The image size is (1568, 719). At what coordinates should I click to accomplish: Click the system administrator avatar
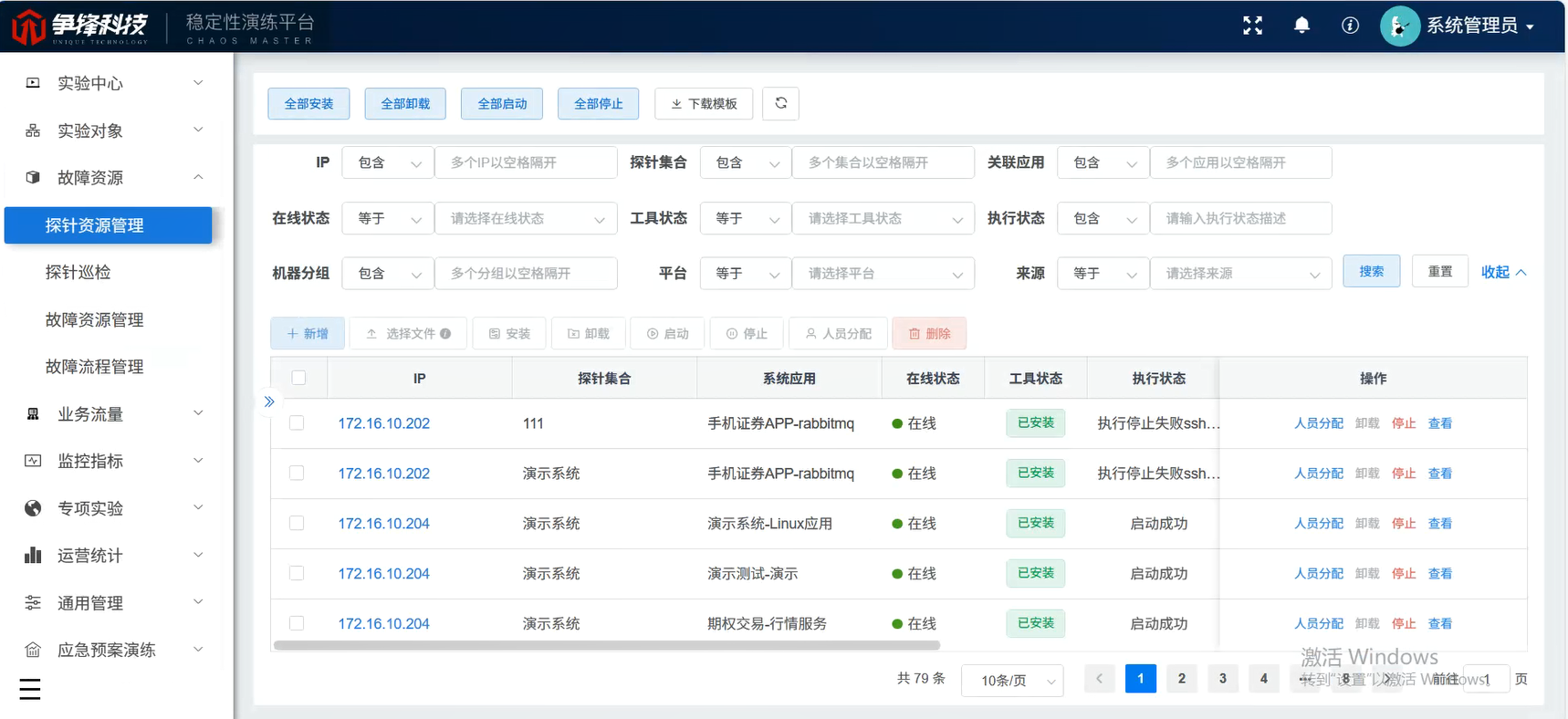point(1399,26)
